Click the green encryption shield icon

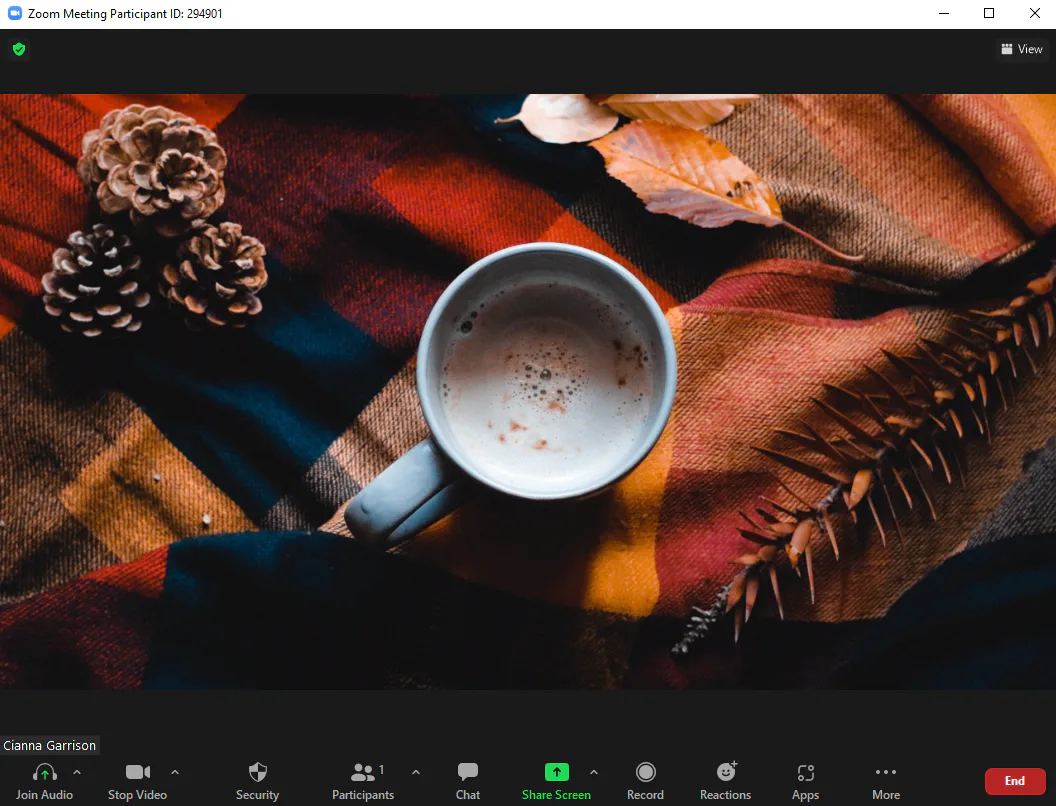point(19,49)
